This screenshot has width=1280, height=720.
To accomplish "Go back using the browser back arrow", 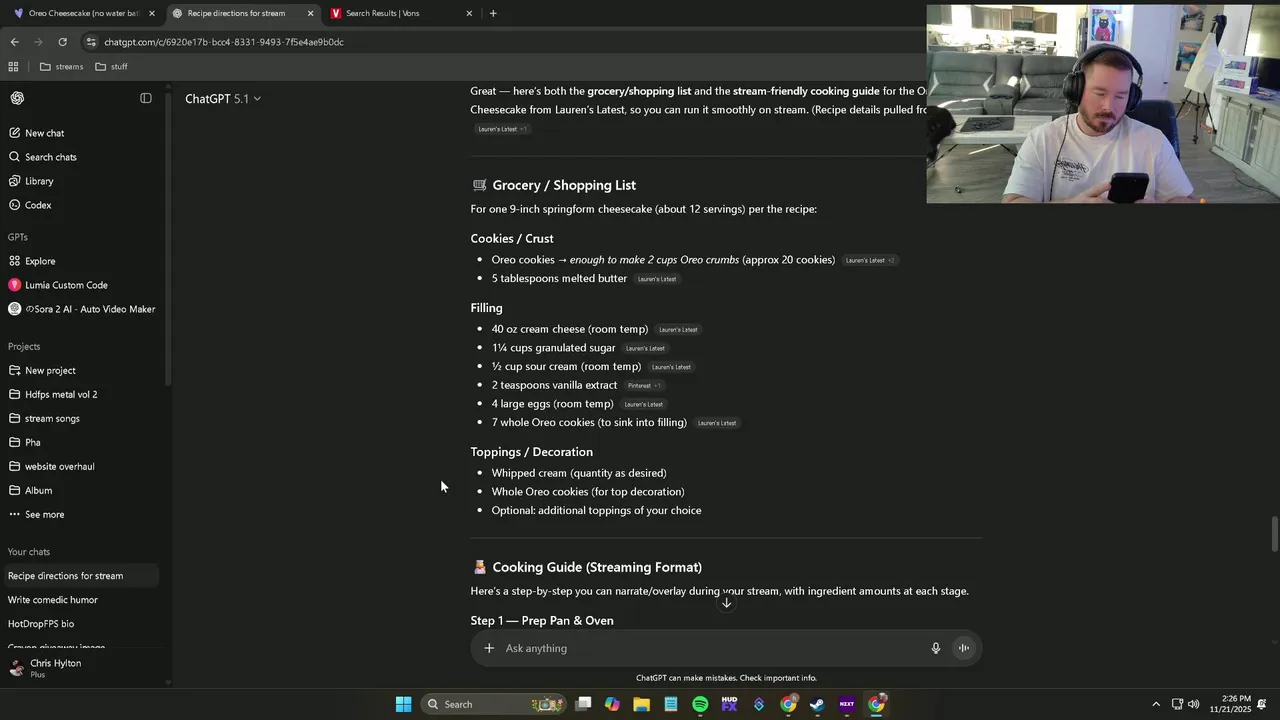I will pos(14,42).
